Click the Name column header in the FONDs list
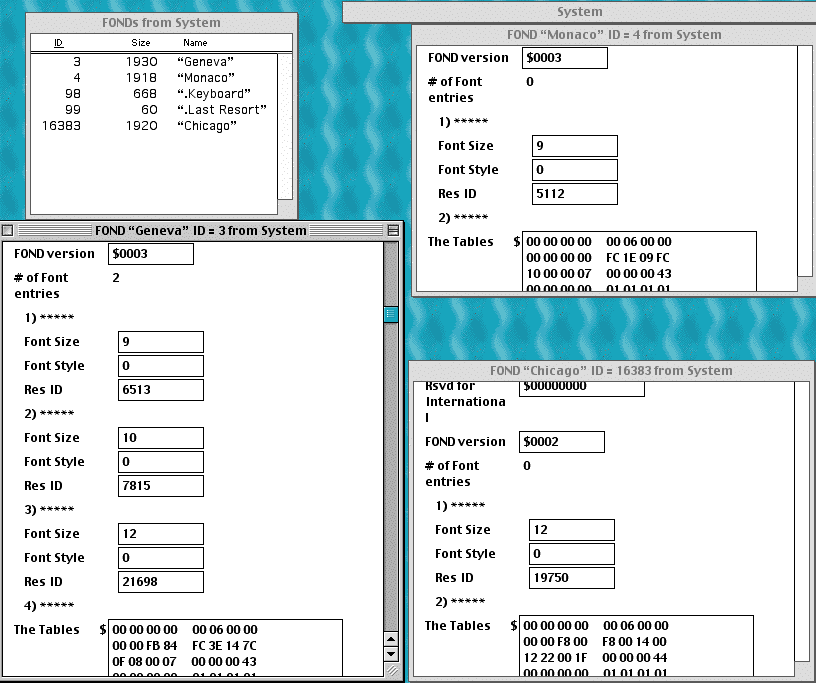The image size is (816, 683). tap(195, 43)
